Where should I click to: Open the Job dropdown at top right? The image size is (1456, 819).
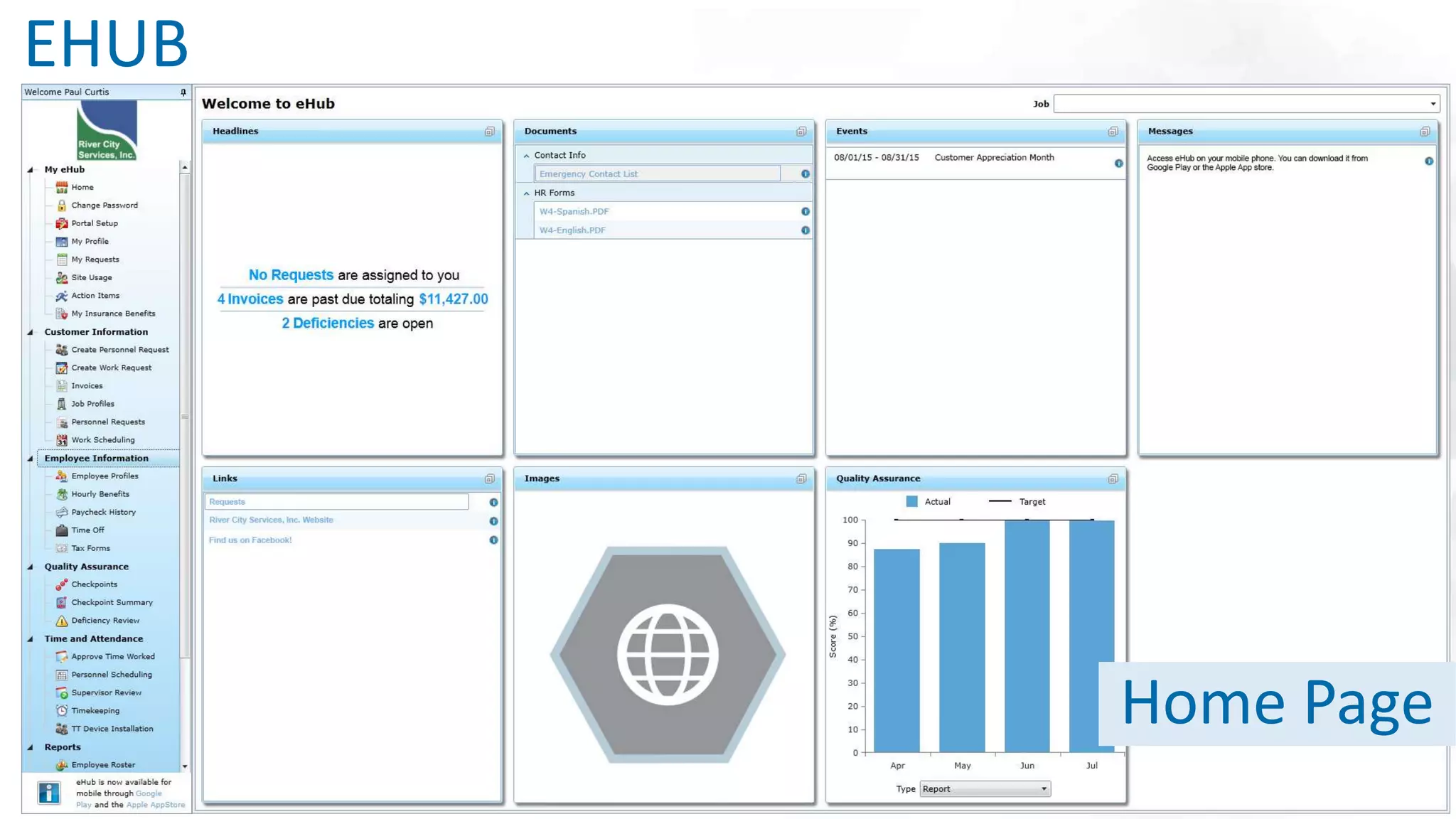[1433, 104]
